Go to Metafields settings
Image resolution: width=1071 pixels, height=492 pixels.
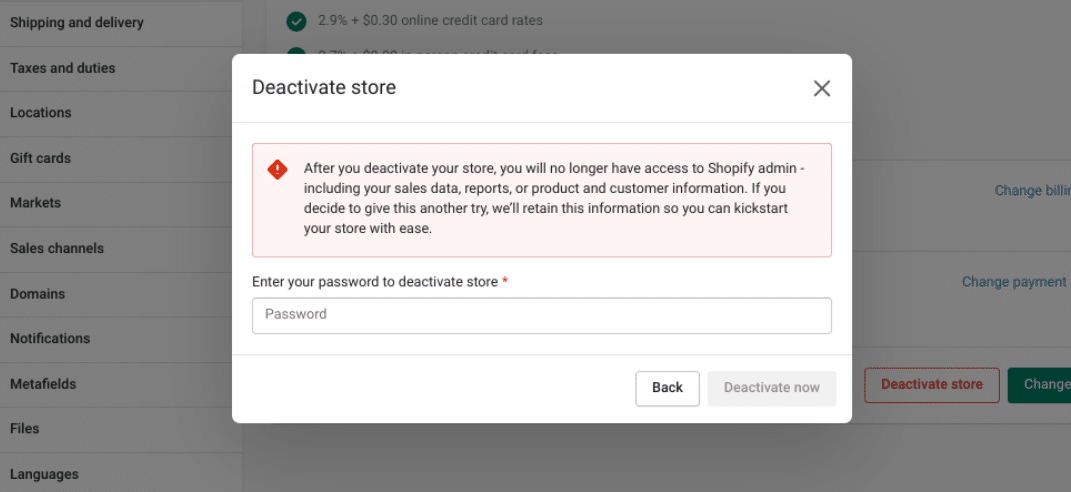pos(43,384)
